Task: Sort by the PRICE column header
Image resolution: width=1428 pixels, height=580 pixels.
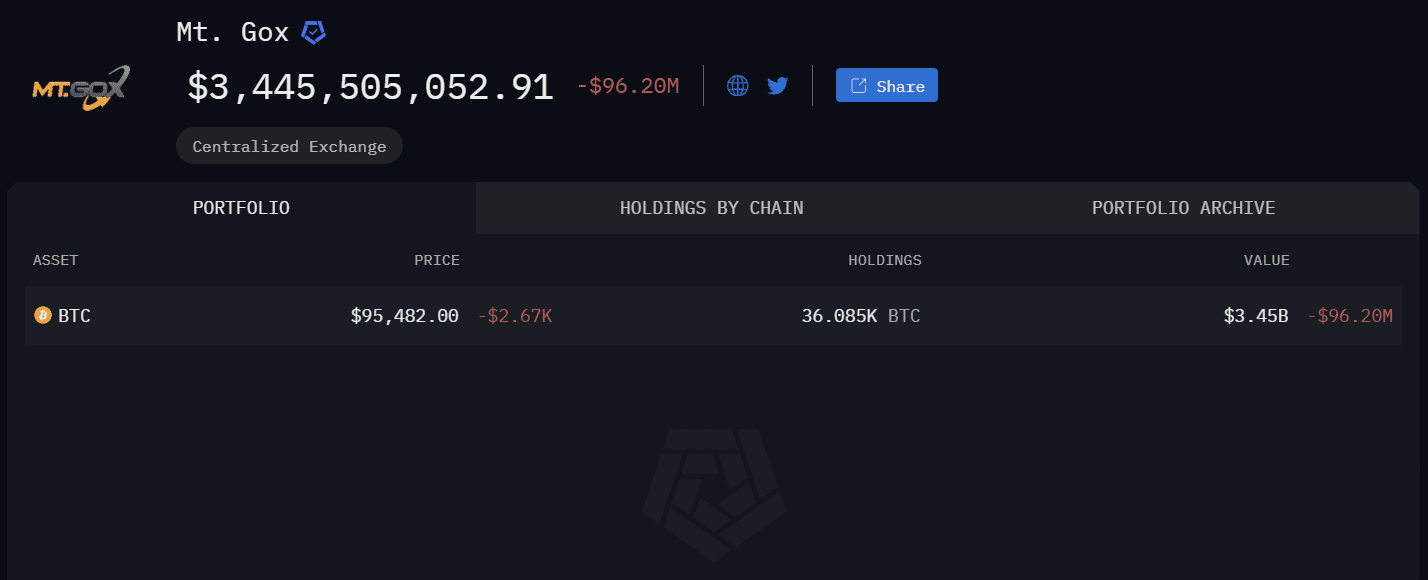Action: point(437,260)
